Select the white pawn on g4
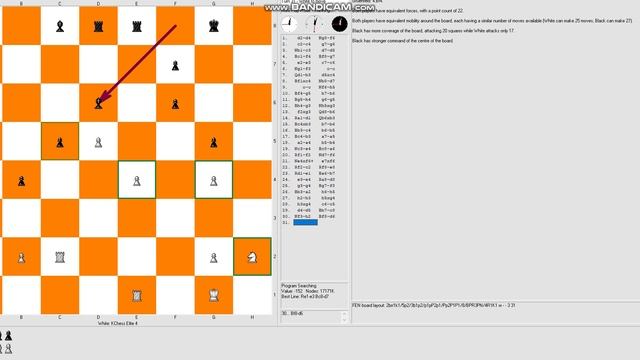 point(214,181)
